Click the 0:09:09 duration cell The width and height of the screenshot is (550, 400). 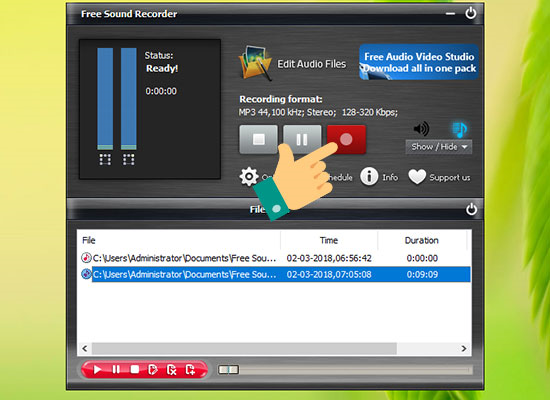(422, 274)
